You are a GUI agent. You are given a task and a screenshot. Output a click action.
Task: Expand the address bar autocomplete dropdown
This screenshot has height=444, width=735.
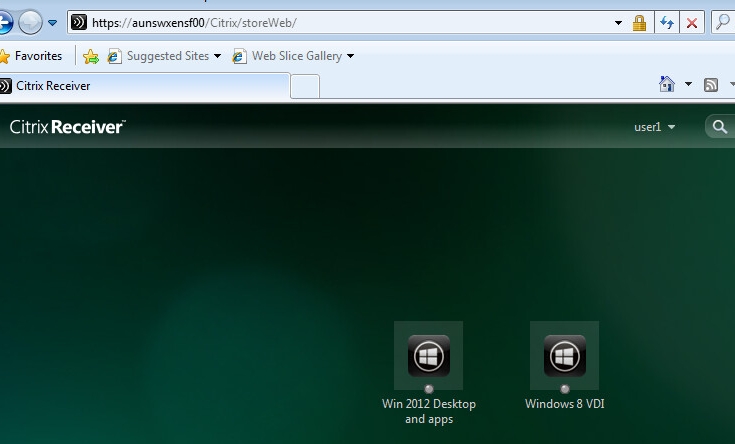(618, 23)
